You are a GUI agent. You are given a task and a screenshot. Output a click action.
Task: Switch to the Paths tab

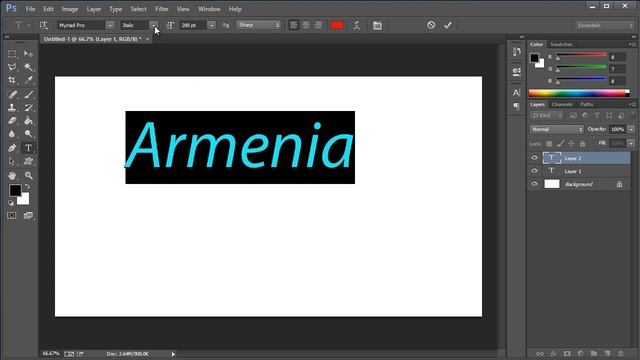(587, 104)
